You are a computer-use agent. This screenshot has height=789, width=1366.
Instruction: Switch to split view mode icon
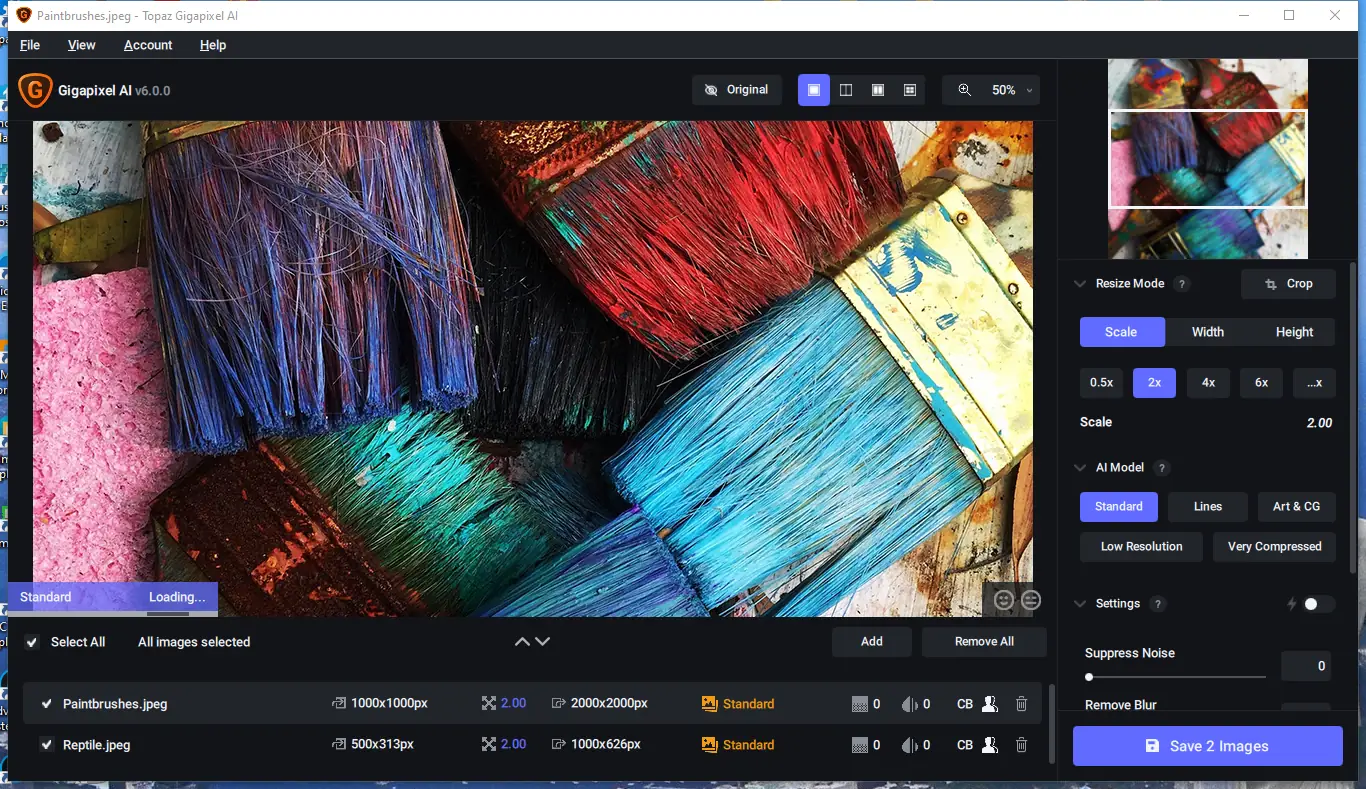(x=846, y=90)
